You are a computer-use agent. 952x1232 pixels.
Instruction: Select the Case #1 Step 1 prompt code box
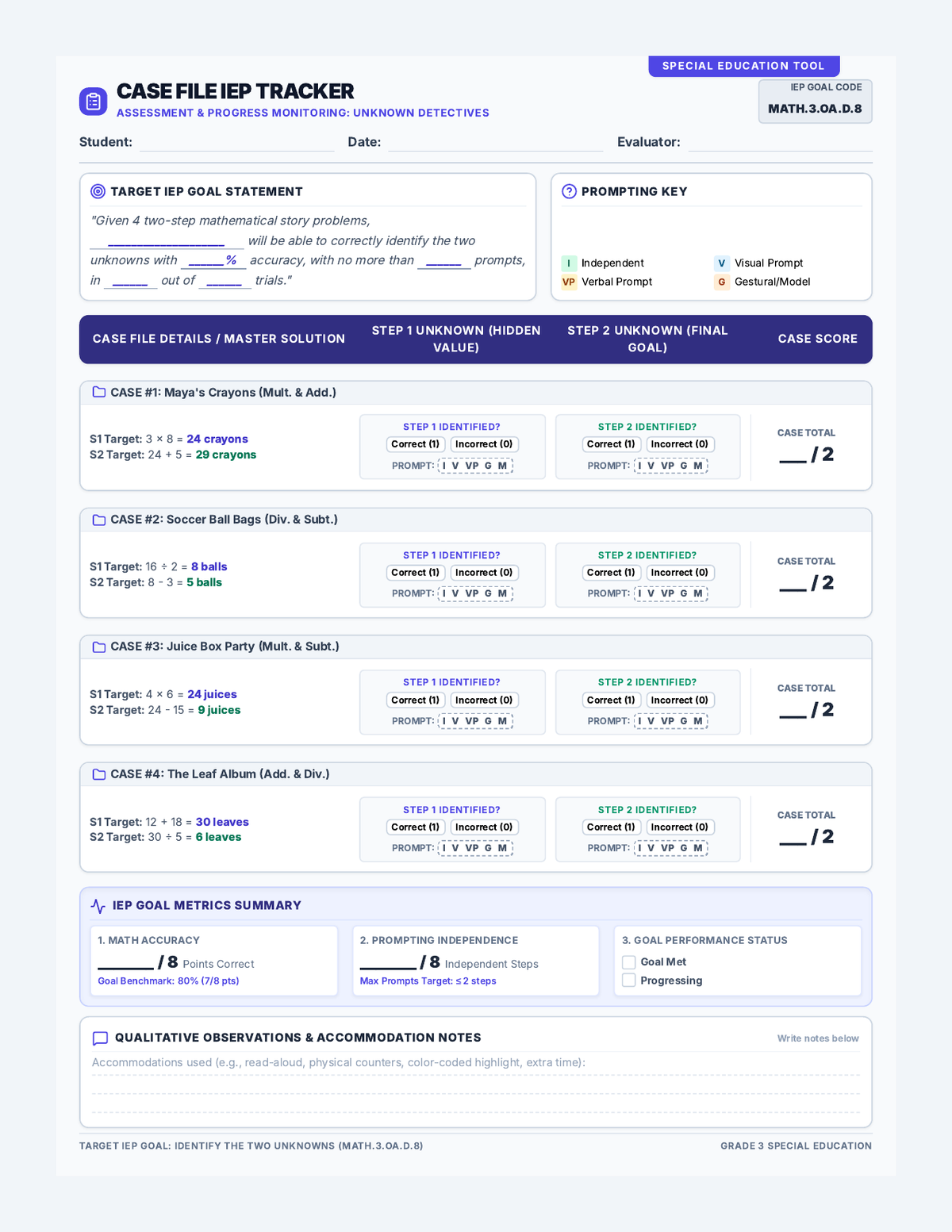475,466
